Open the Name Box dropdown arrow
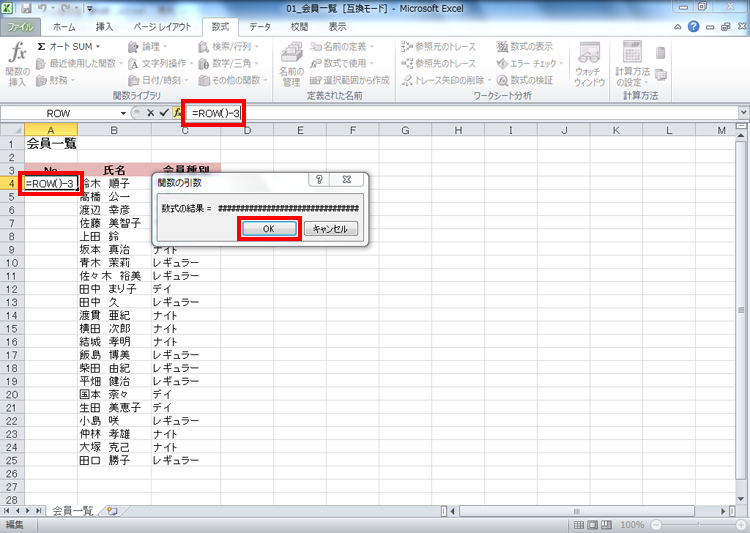 (123, 113)
